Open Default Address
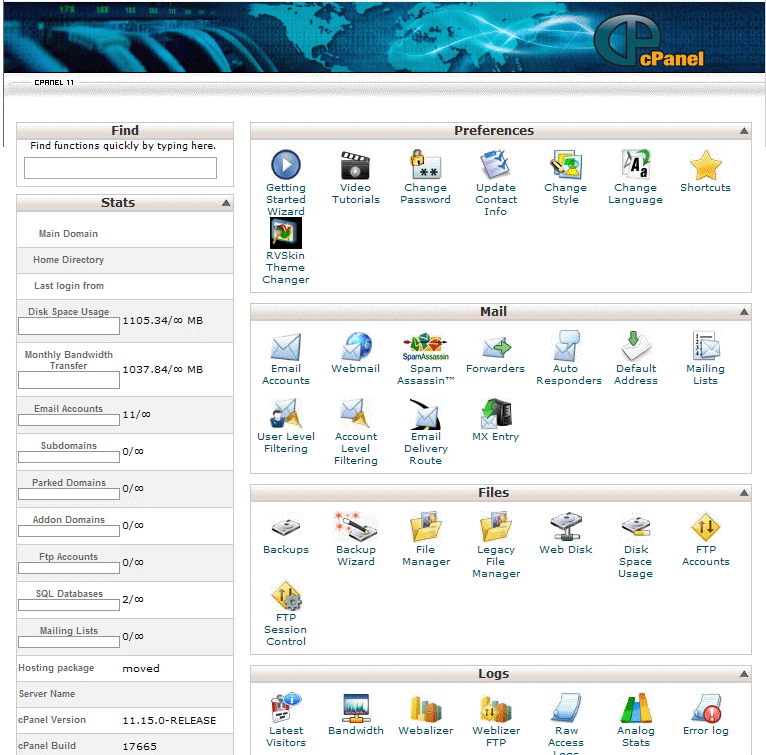This screenshot has width=766, height=755. tap(636, 358)
